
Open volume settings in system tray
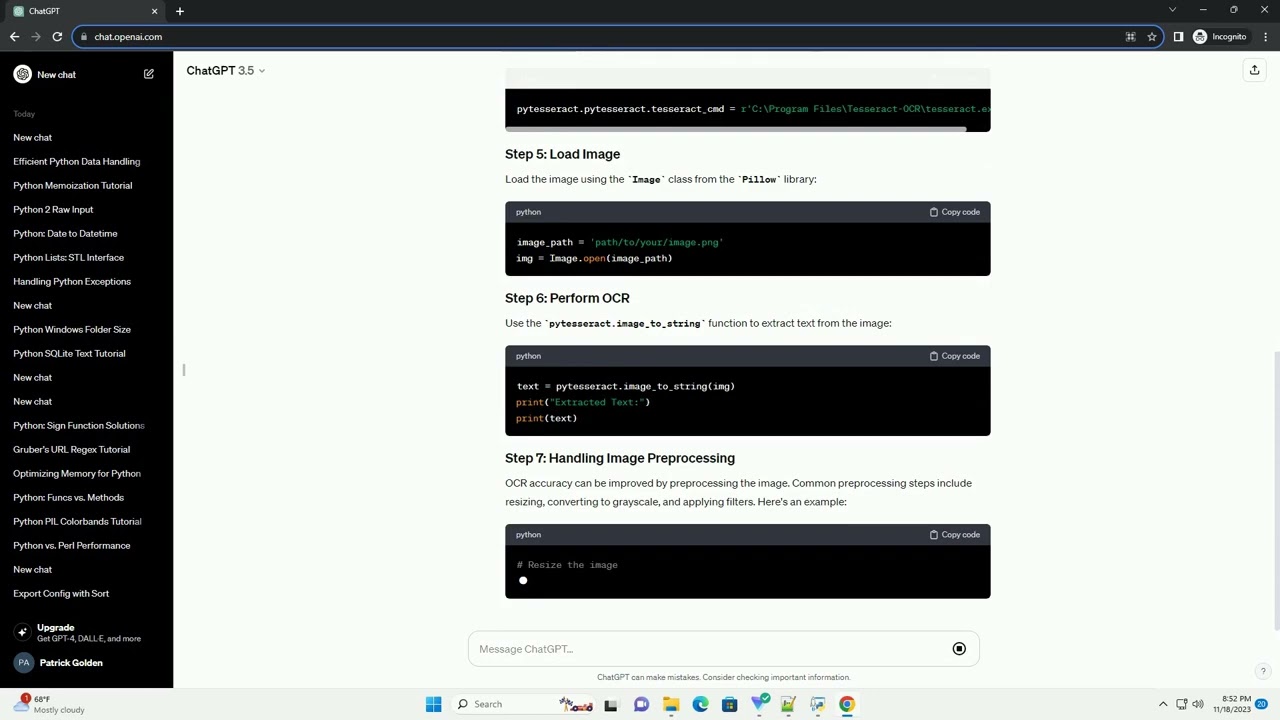coord(1198,704)
